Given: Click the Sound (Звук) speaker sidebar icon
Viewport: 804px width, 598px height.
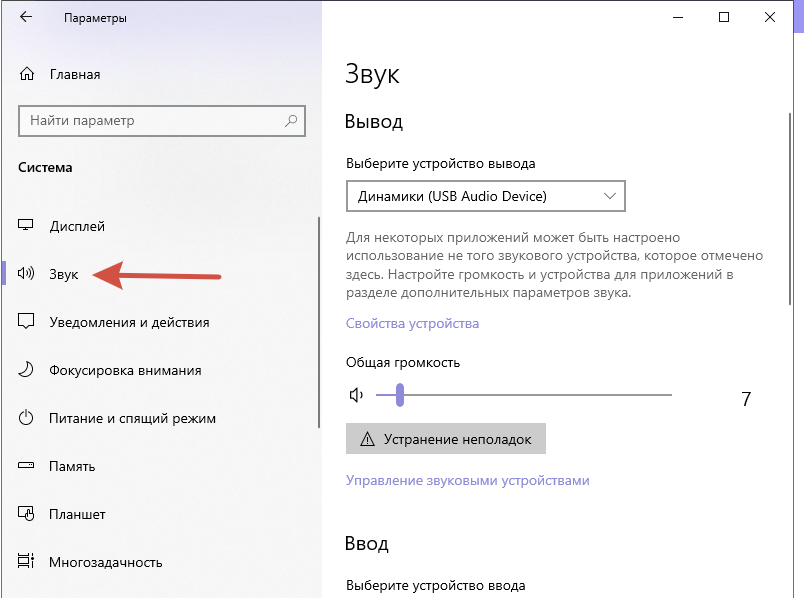Looking at the screenshot, I should [x=27, y=274].
